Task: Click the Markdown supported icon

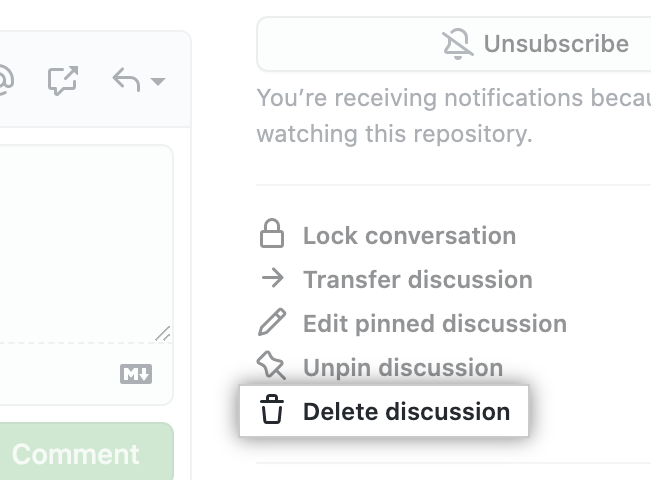Action: tap(136, 374)
